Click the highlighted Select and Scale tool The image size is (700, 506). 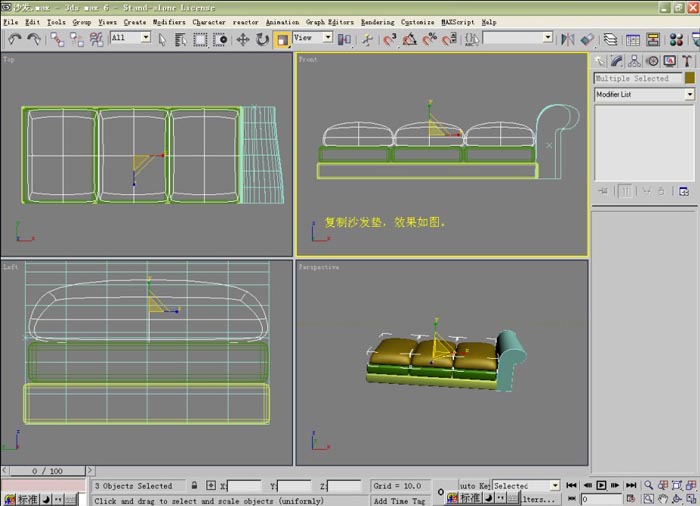tap(282, 40)
